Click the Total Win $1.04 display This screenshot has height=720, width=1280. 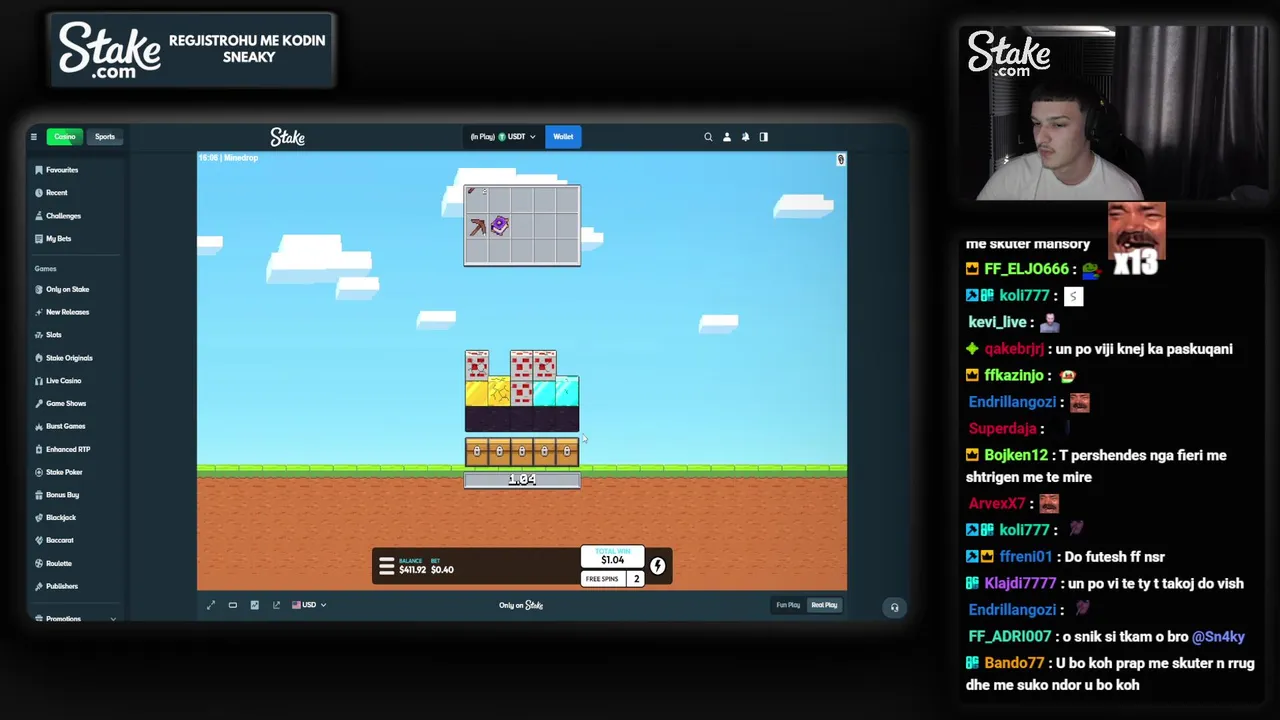(x=612, y=558)
